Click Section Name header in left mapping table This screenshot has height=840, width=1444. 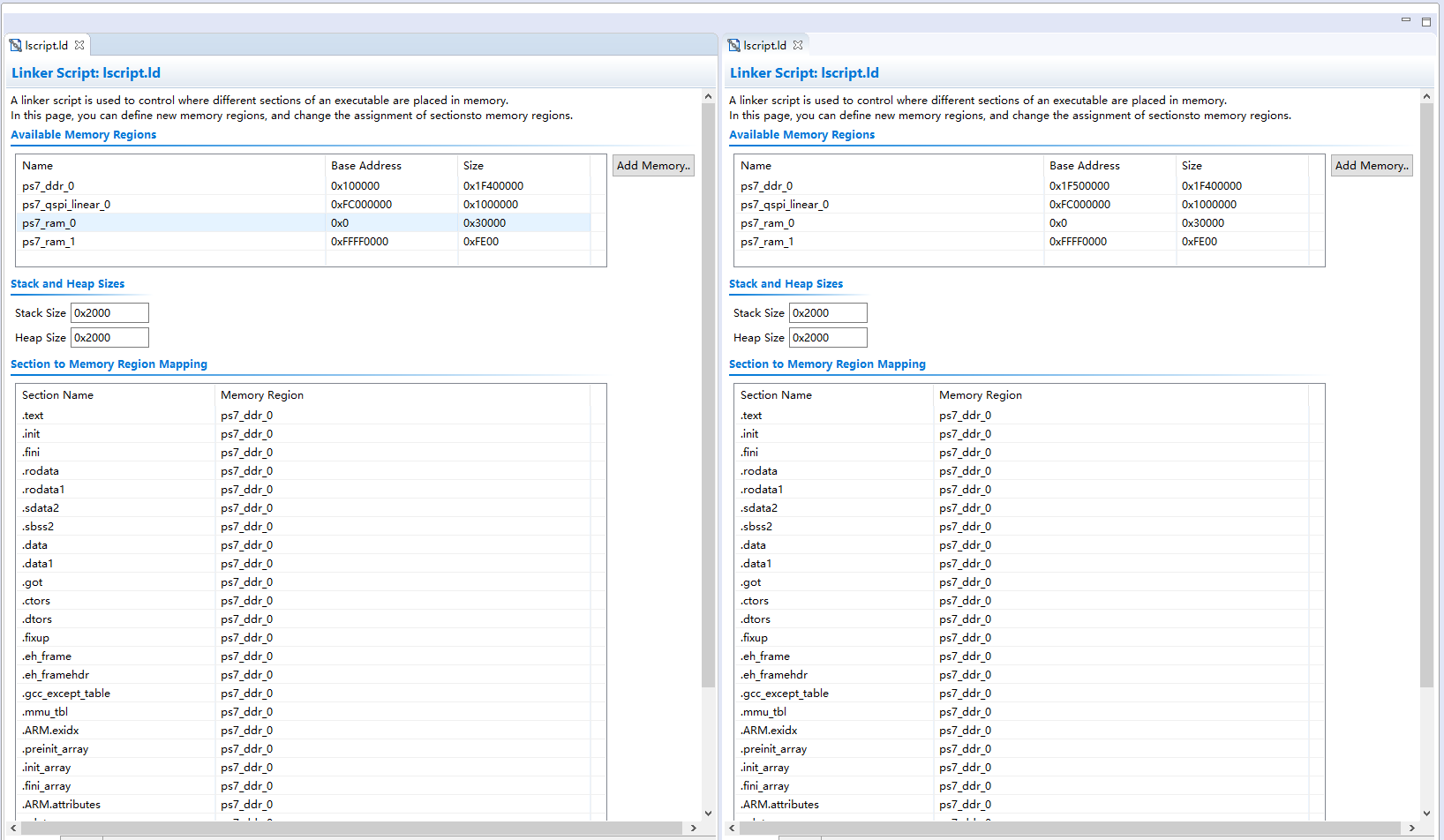pyautogui.click(x=116, y=395)
